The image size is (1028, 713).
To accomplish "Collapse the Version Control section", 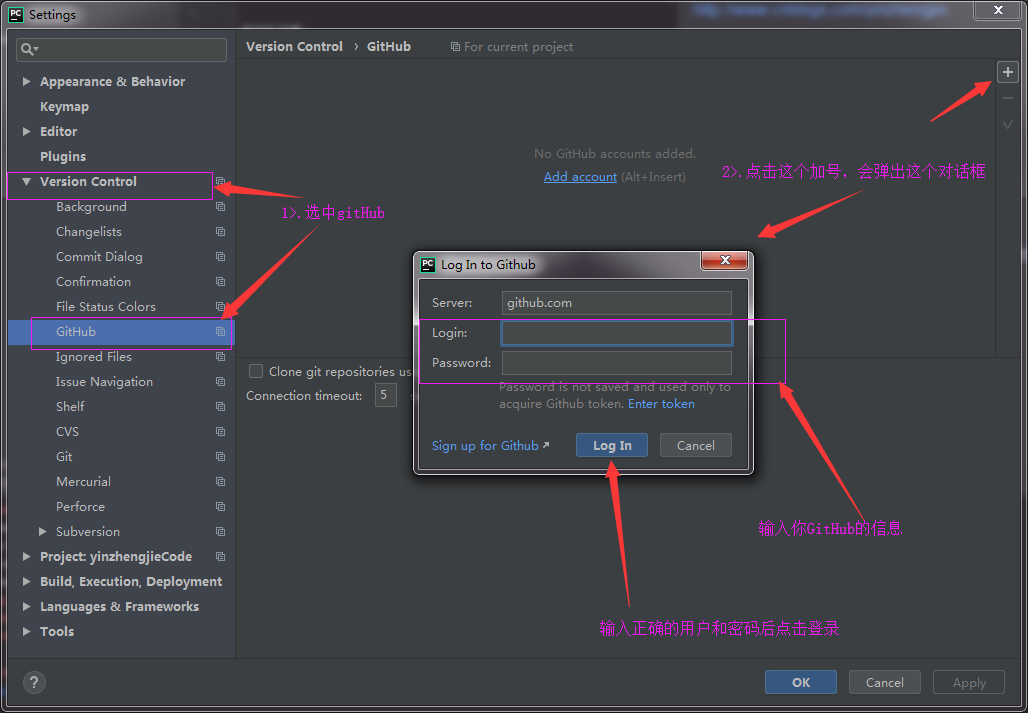I will point(27,182).
